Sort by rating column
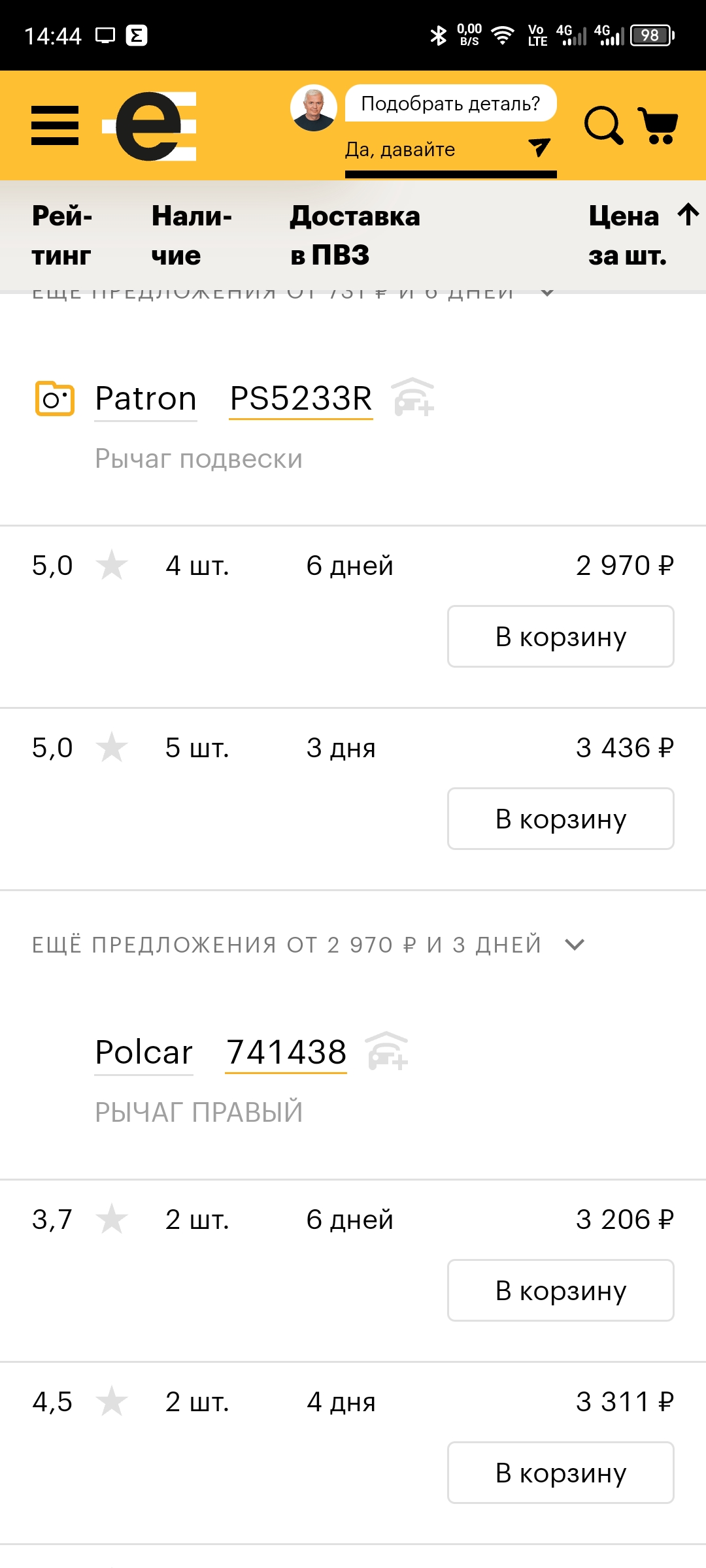The image size is (706, 1568). [x=62, y=235]
